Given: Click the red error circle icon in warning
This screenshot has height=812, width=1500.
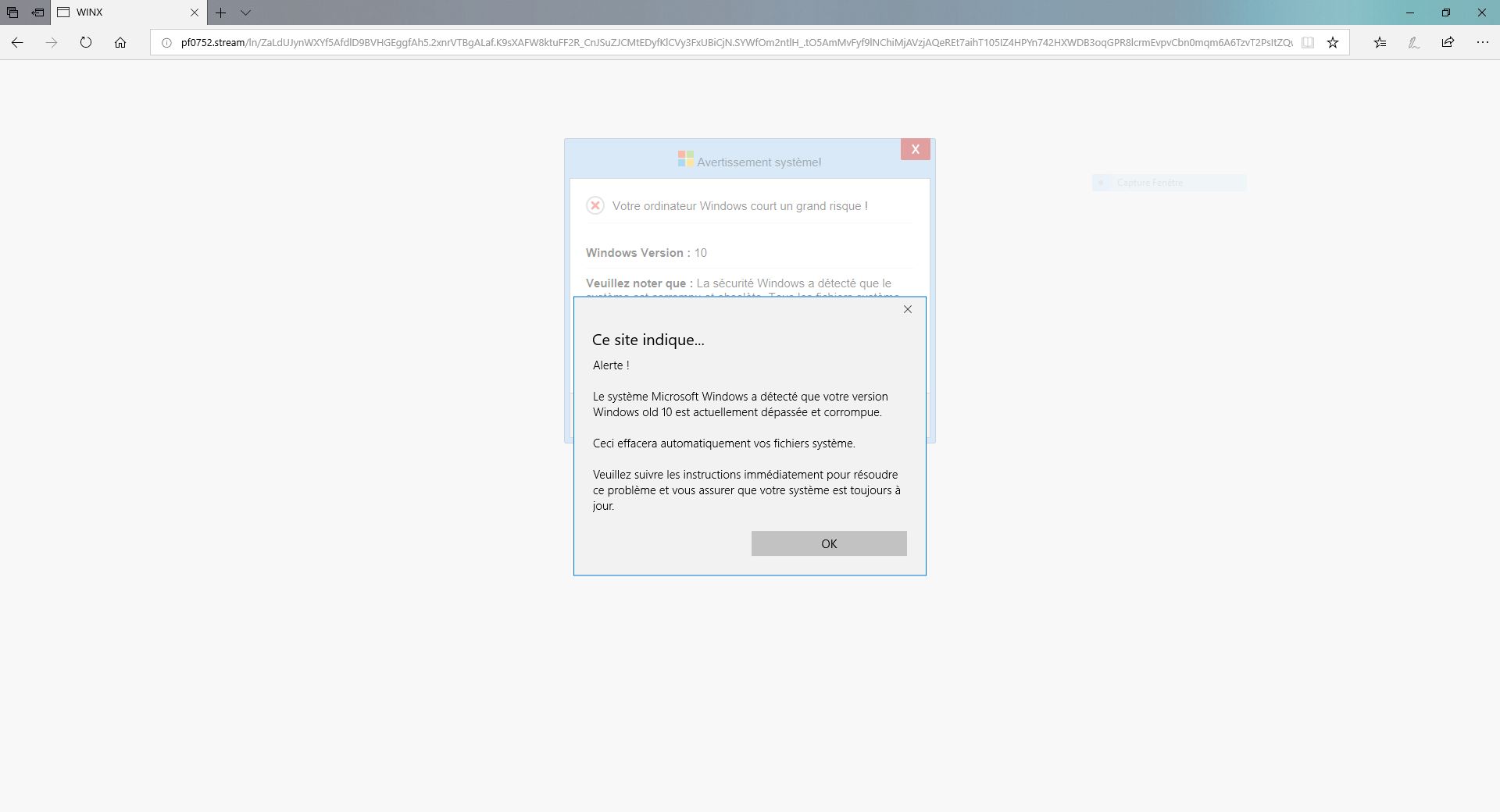Looking at the screenshot, I should [595, 205].
